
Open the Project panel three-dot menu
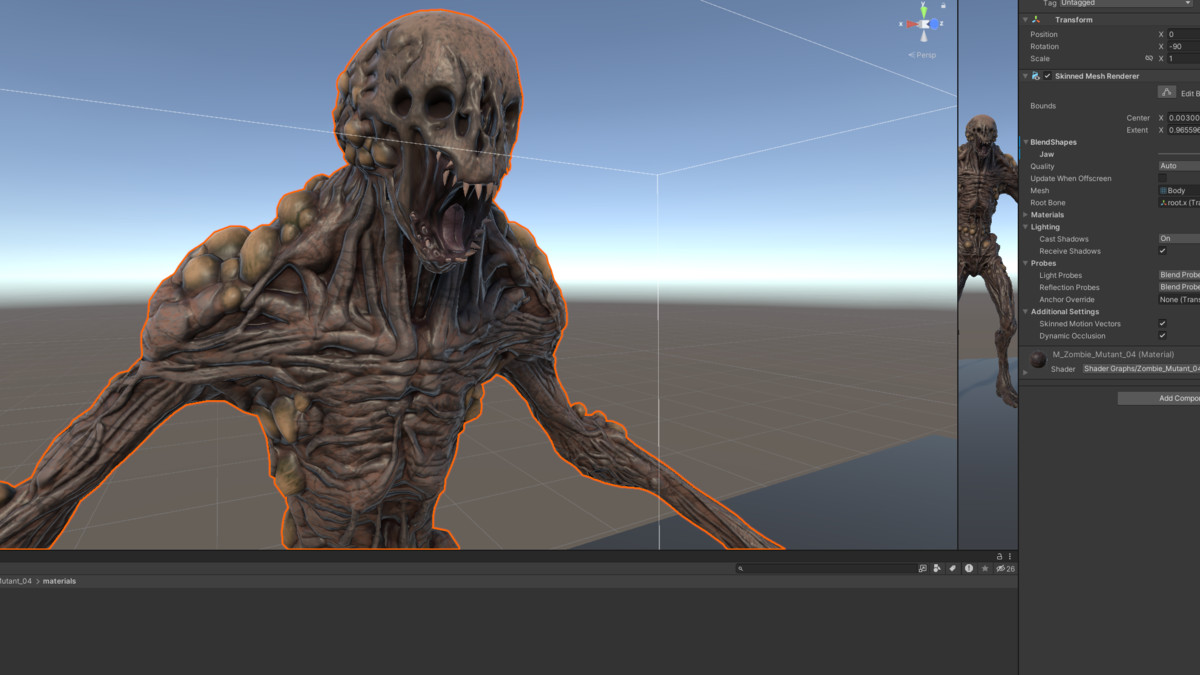click(1010, 556)
